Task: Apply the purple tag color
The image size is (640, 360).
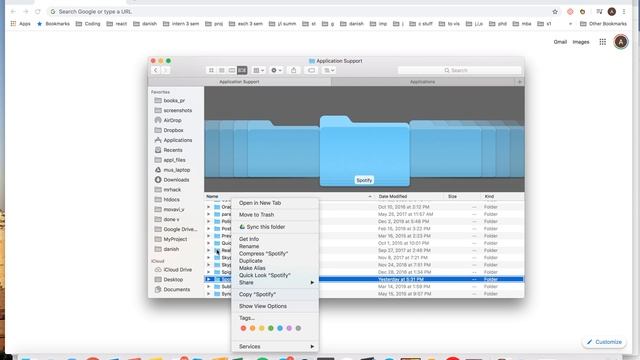Action: [289, 328]
